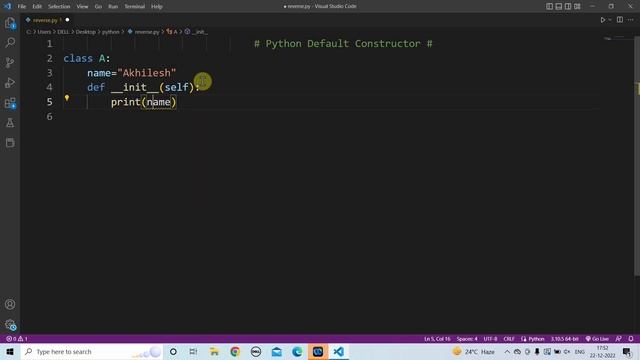The width and height of the screenshot is (640, 360).
Task: Open the Explorer view in activity bar
Action: (x=10, y=23)
